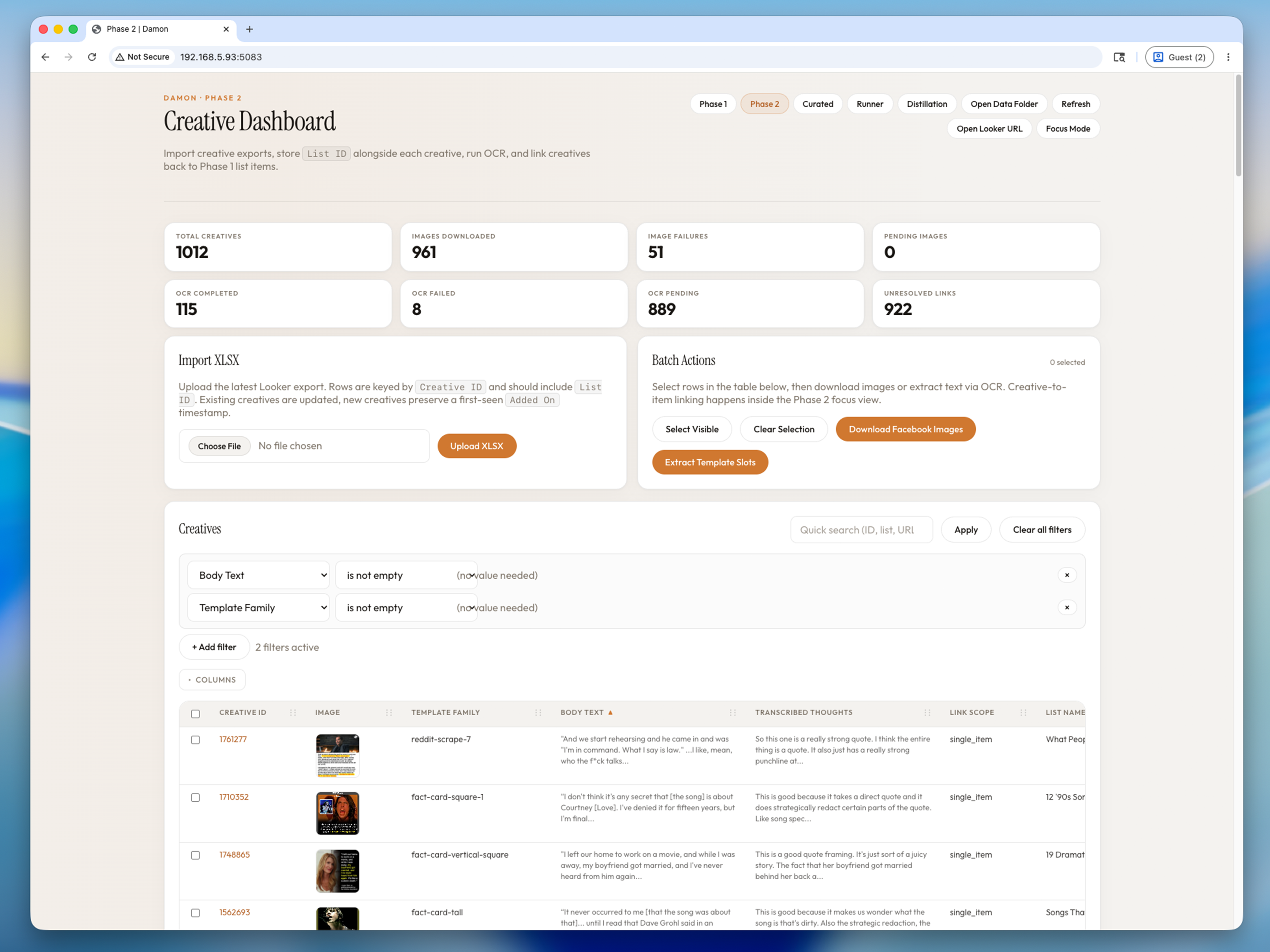Click the Not Secure warning icon
1270x952 pixels.
(120, 57)
